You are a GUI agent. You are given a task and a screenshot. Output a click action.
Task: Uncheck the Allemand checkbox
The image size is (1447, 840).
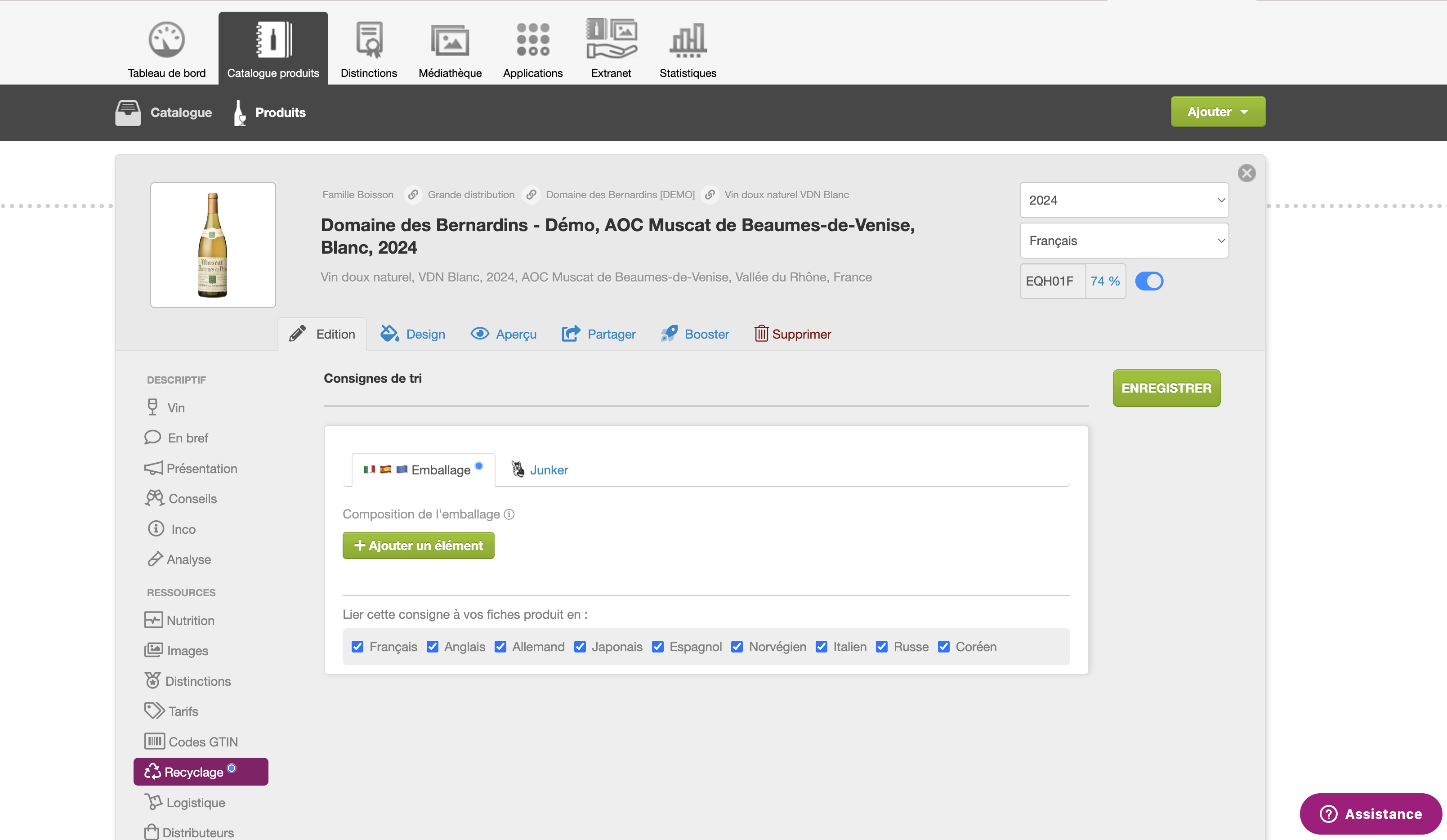point(500,647)
